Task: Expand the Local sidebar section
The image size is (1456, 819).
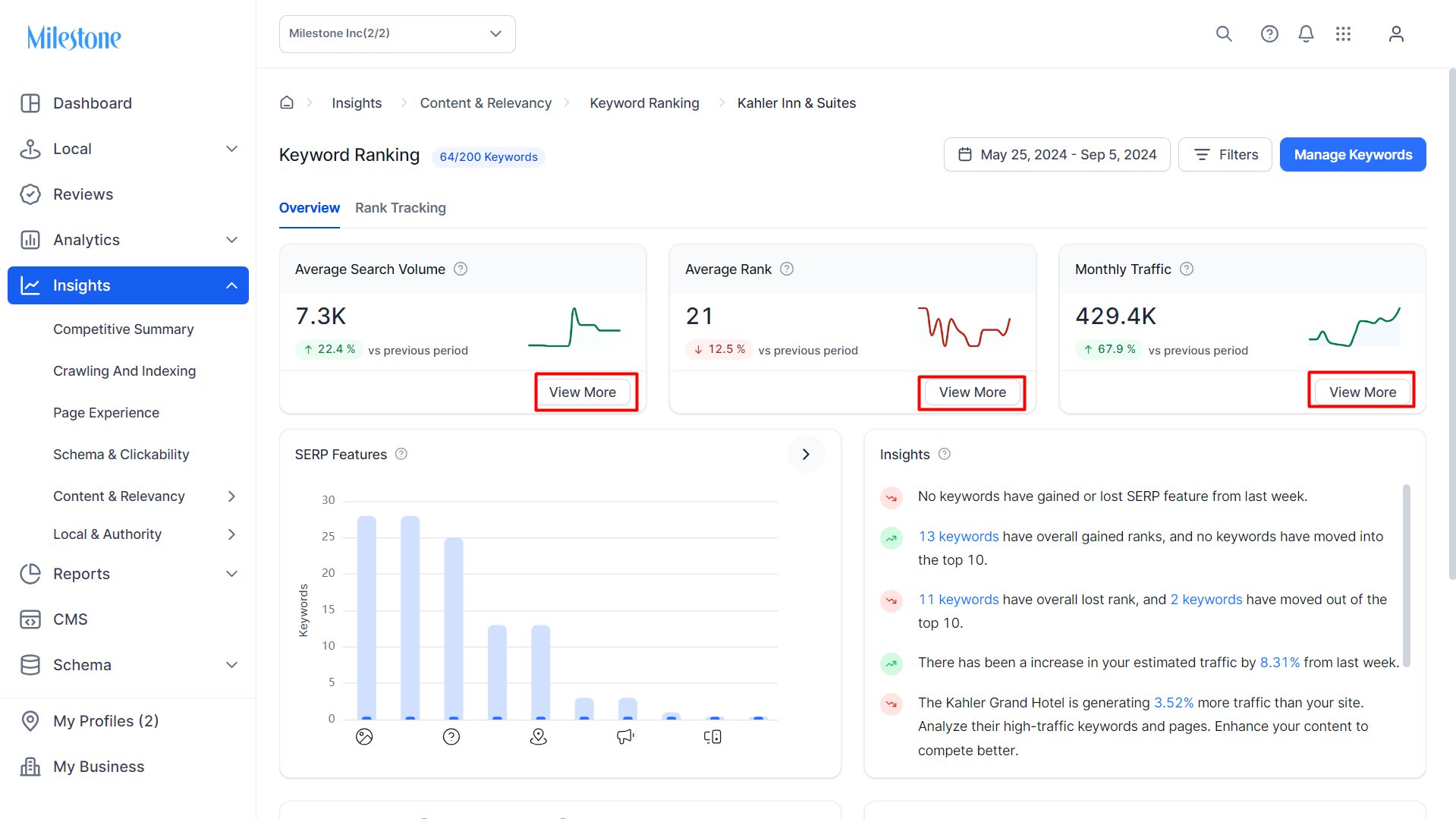Action: click(x=232, y=149)
